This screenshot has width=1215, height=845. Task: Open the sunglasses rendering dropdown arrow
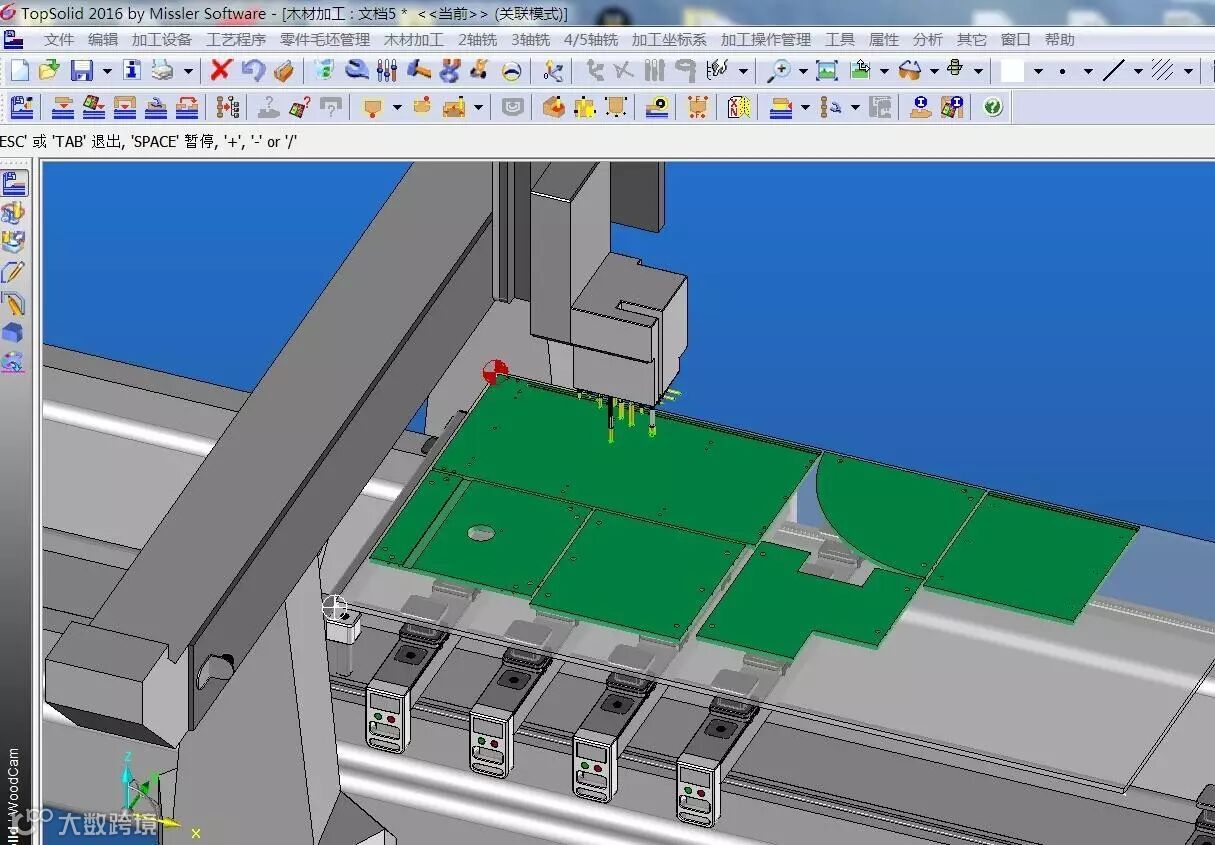(934, 72)
